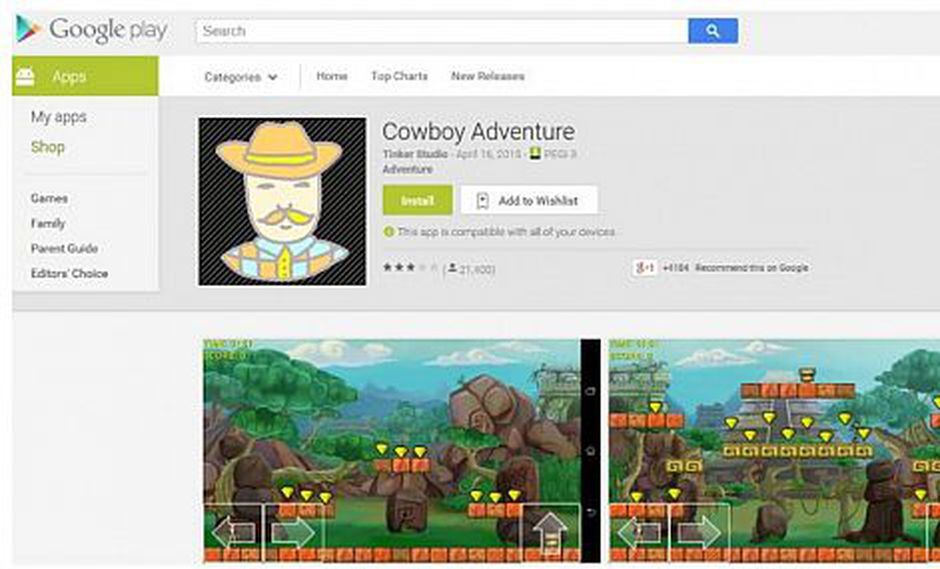Open the Tinker Studio developer link
940x569 pixels.
[x=415, y=154]
